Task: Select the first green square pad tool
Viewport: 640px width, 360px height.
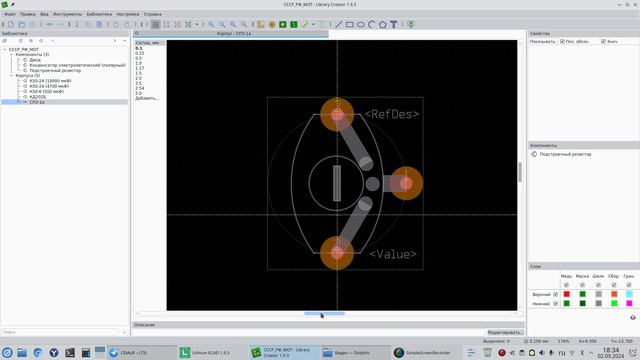Action: pyautogui.click(x=282, y=24)
